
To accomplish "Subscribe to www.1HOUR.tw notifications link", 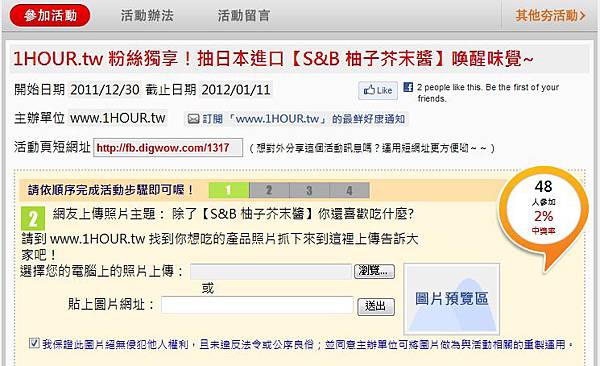I will click(303, 119).
